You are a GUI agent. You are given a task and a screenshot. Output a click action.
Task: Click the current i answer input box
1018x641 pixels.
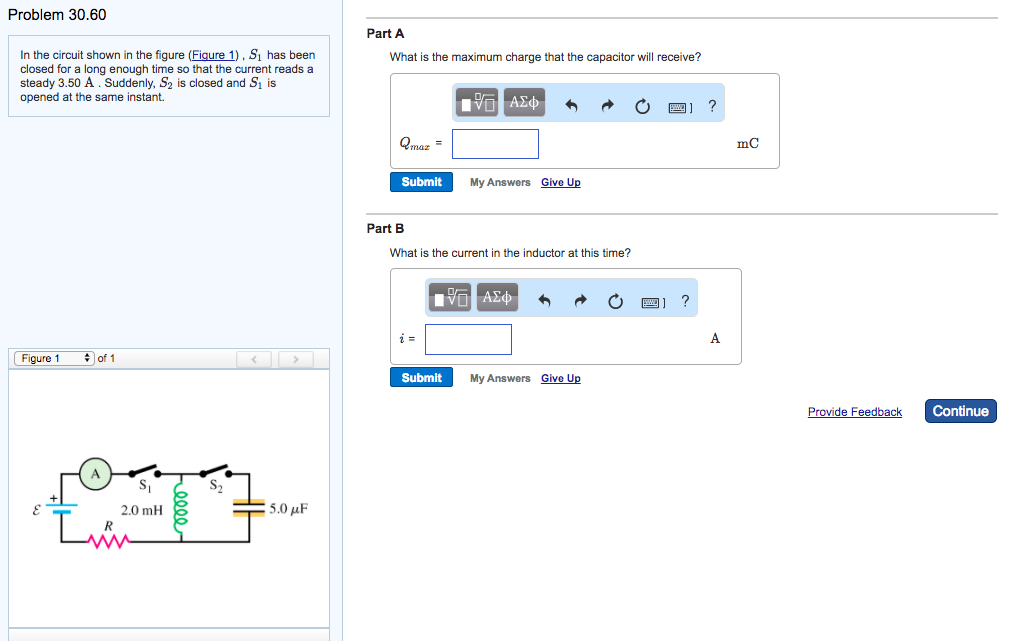click(468, 339)
